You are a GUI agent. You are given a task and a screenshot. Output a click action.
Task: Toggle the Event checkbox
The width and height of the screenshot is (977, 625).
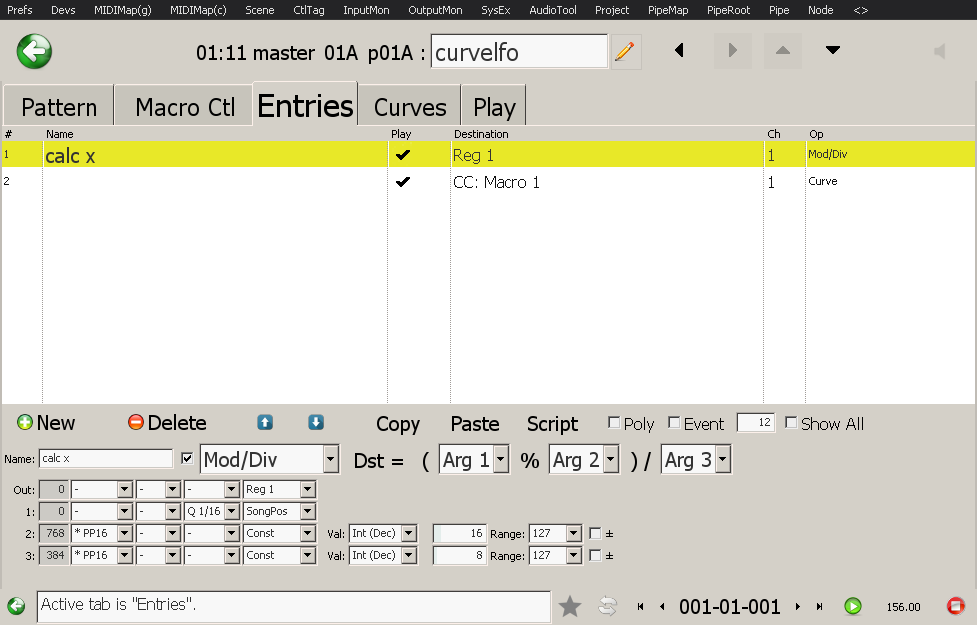point(674,423)
